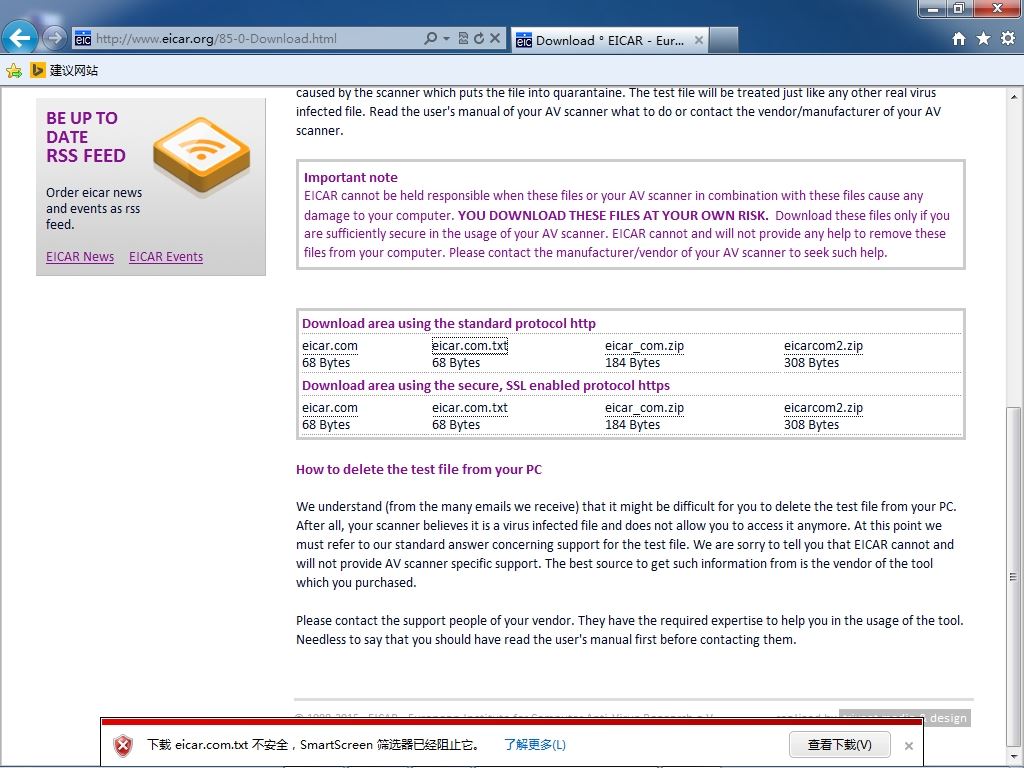Open the 了解更多(L) link

535,744
